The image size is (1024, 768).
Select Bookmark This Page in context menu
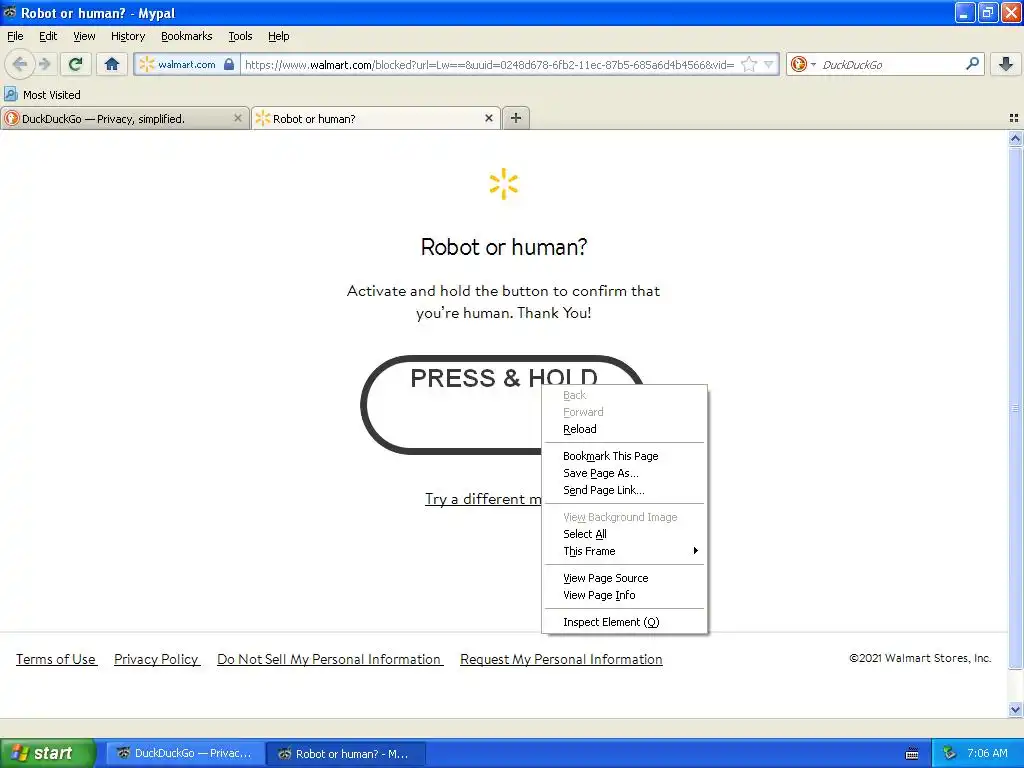[x=625, y=456]
